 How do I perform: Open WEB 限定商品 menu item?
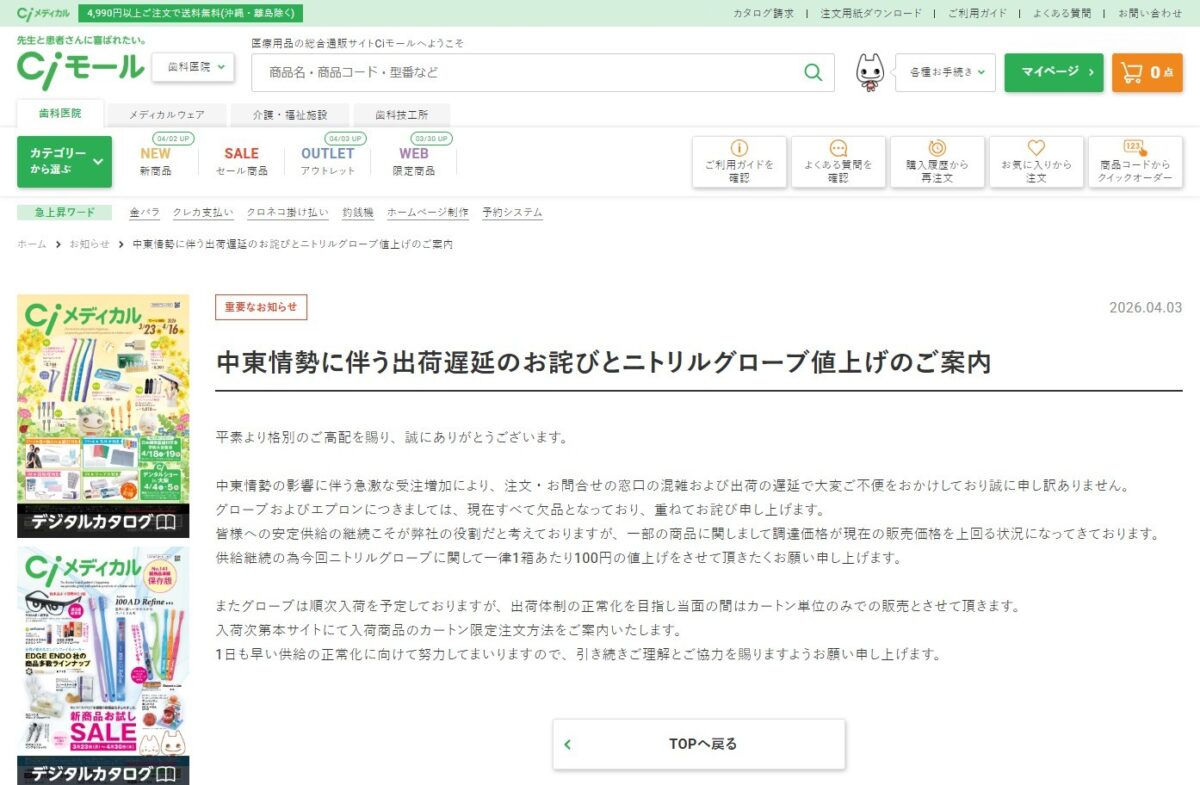(x=414, y=161)
